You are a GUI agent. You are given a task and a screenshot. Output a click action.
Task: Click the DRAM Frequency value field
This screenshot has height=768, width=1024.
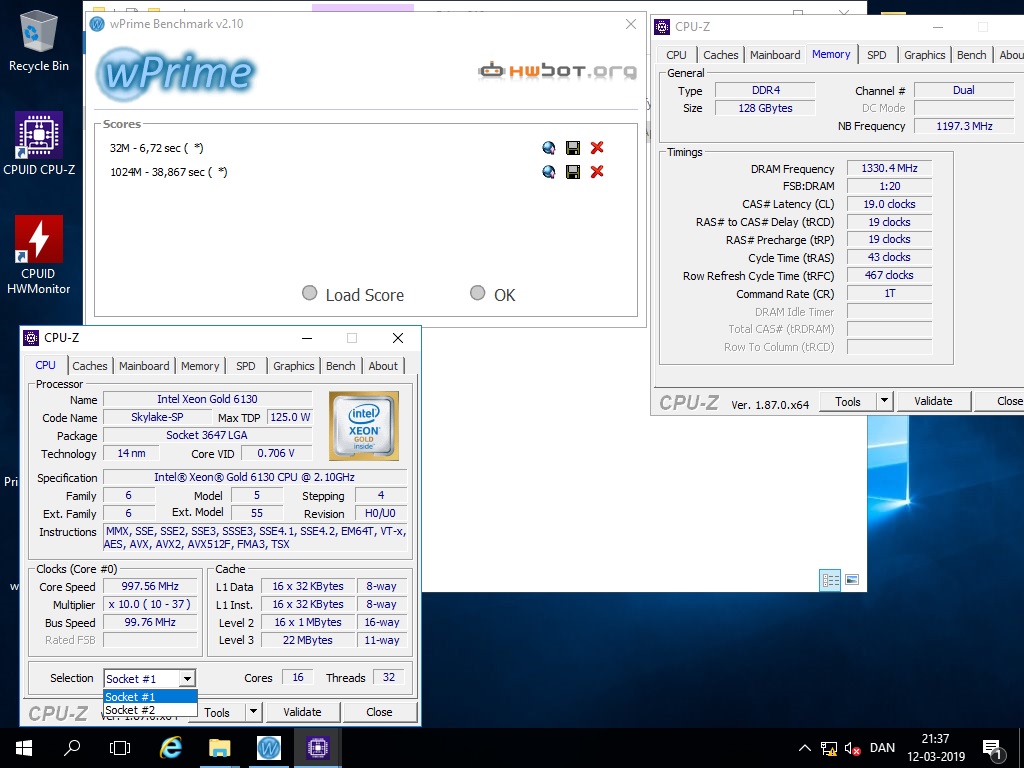(889, 168)
